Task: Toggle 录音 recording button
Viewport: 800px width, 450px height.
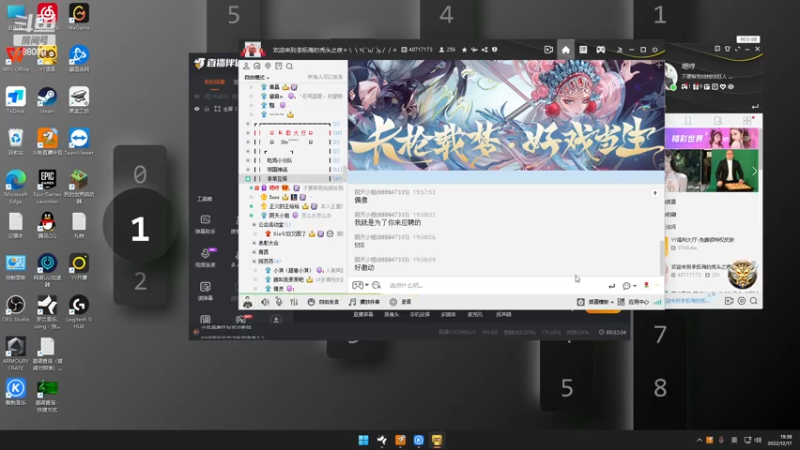Action: click(401, 302)
